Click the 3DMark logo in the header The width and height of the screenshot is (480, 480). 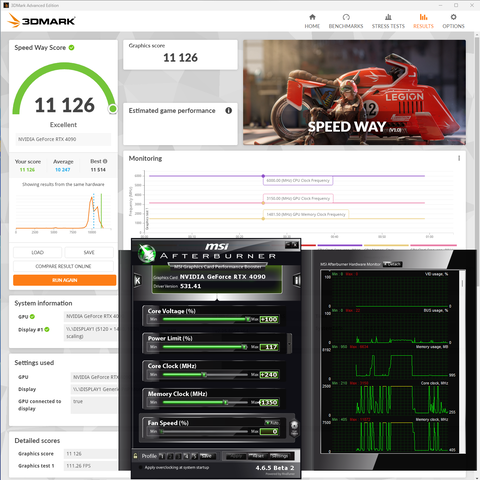[x=41, y=21]
